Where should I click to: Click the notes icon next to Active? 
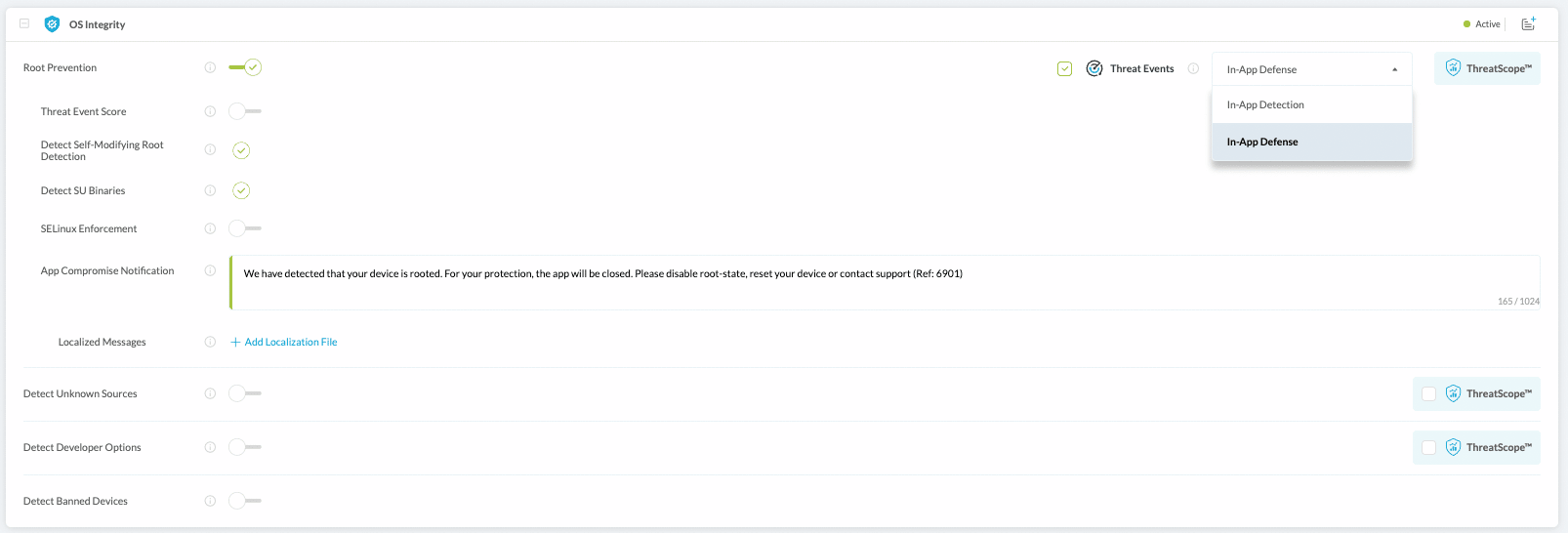1528,24
